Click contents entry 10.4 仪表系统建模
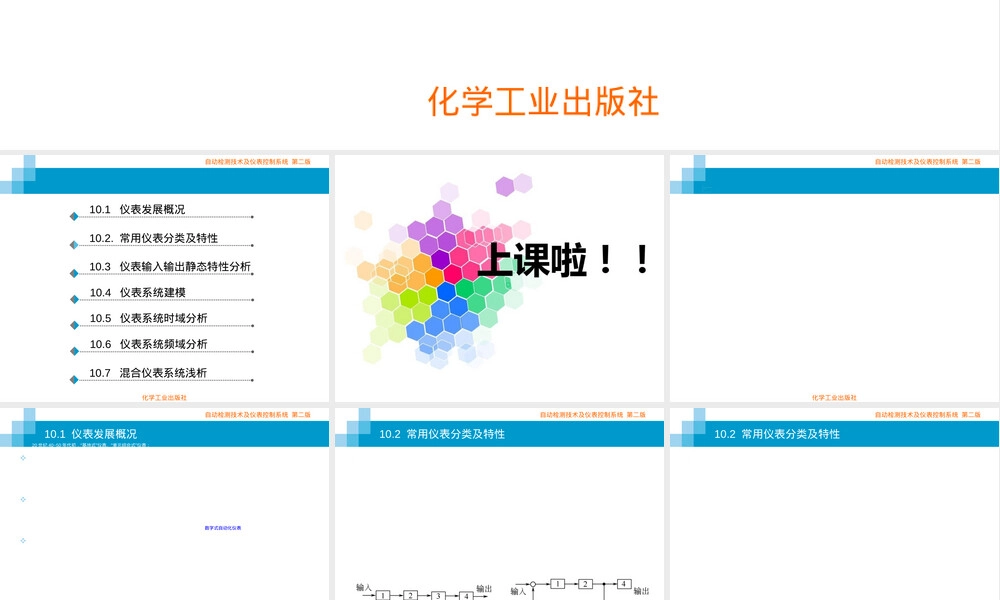 click(138, 293)
